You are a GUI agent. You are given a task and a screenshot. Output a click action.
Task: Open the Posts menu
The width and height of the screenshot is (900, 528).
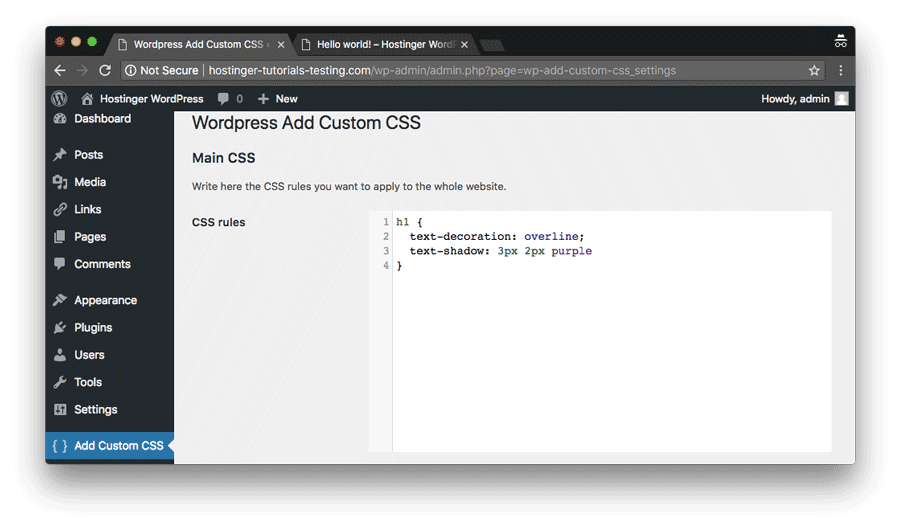click(x=88, y=155)
